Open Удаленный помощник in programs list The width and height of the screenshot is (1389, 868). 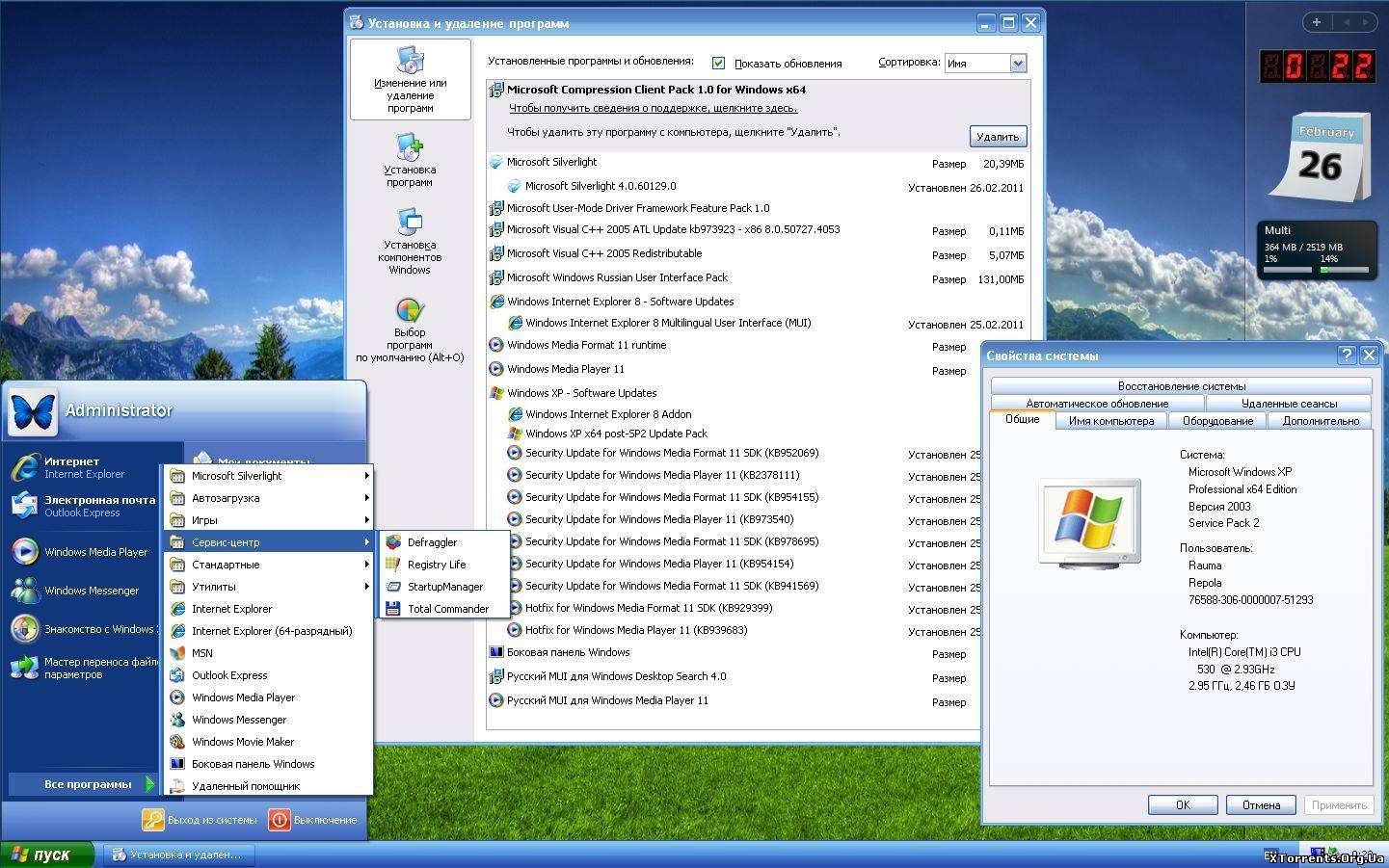[269, 786]
